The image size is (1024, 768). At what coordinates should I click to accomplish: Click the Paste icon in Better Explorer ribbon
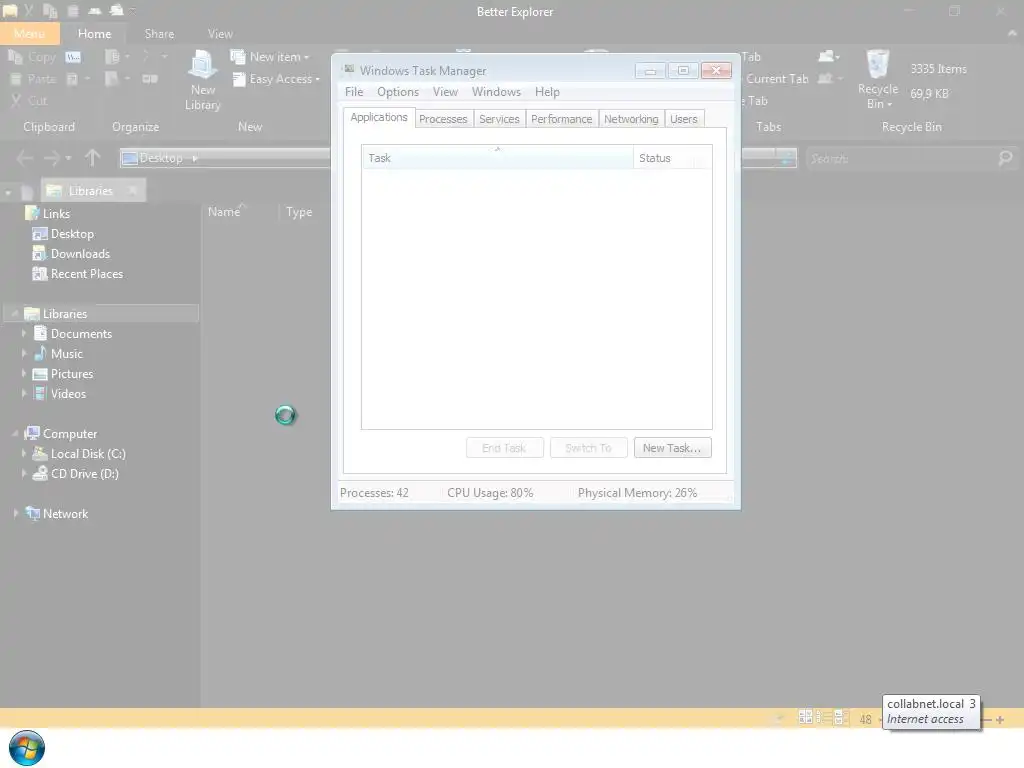(x=16, y=79)
